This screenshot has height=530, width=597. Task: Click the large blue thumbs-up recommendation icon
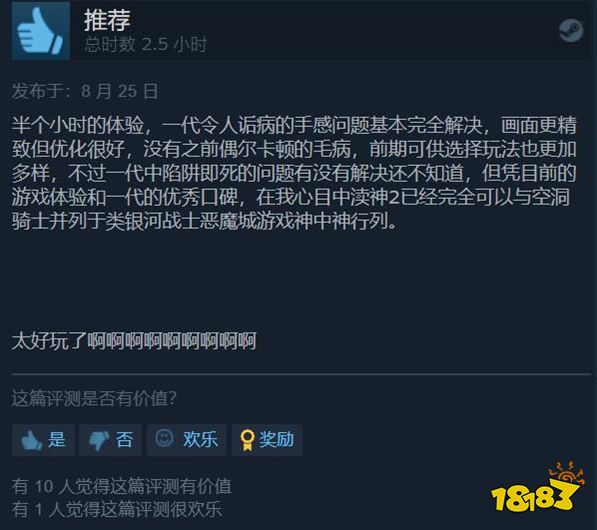[x=41, y=31]
